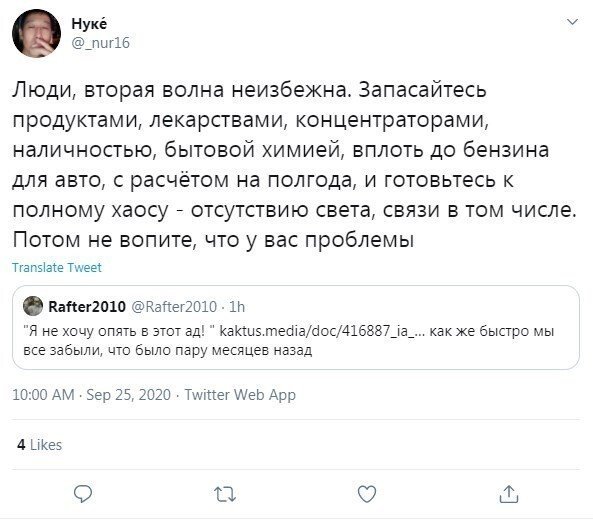This screenshot has height=525, width=593.
Task: Open the @_nur16 handle
Action: tap(101, 43)
